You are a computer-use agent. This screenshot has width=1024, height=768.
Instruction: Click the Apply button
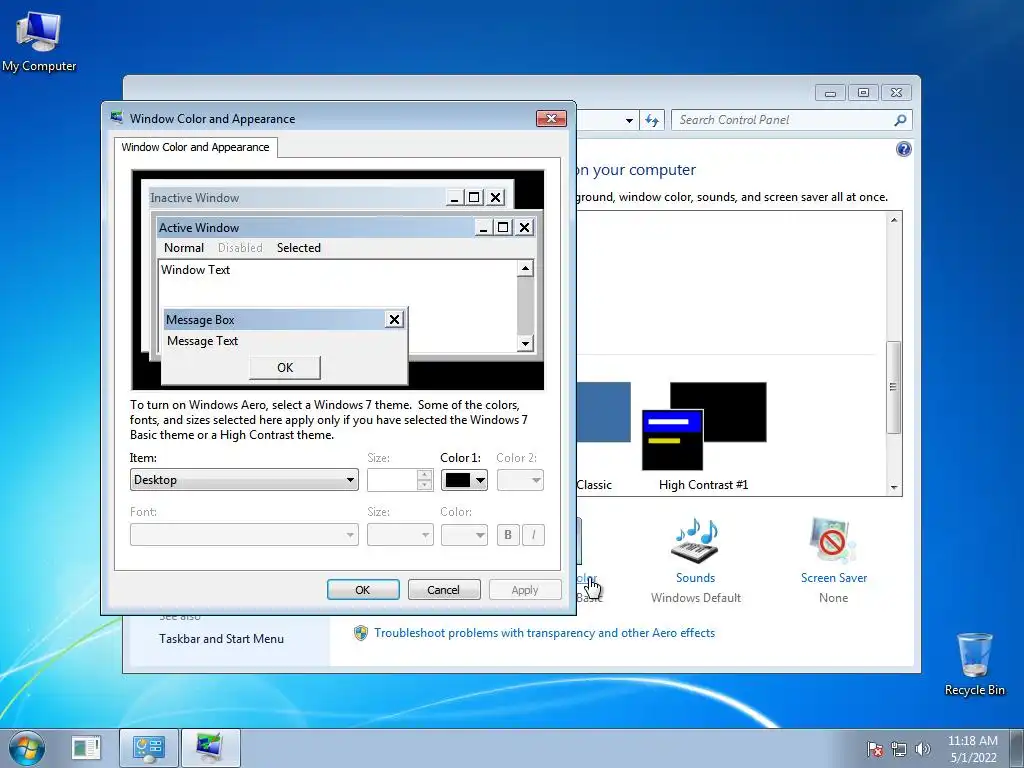(x=524, y=590)
